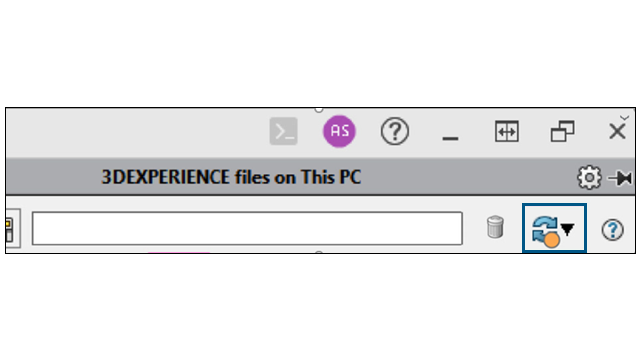The image size is (640, 360).
Task: Click the partially visible yellow-dot filter button
Action: coord(11,229)
